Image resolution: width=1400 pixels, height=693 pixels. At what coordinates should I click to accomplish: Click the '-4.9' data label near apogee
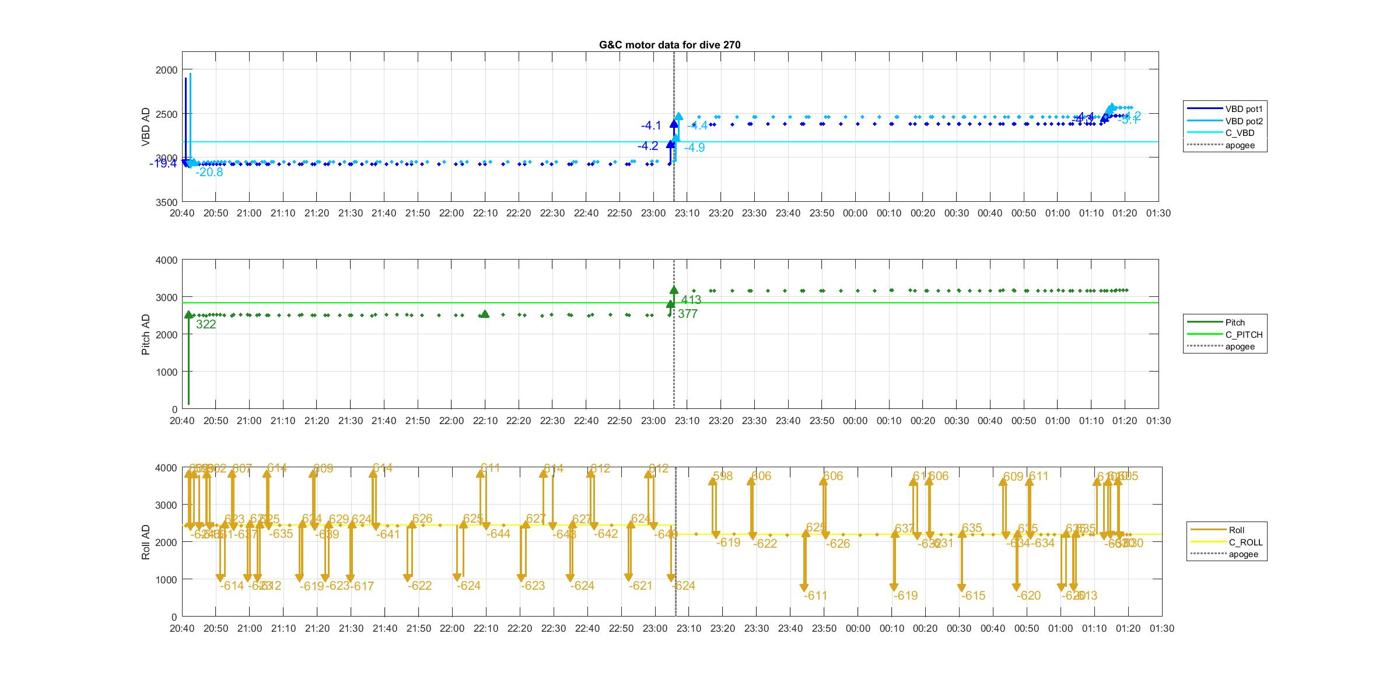tap(694, 148)
